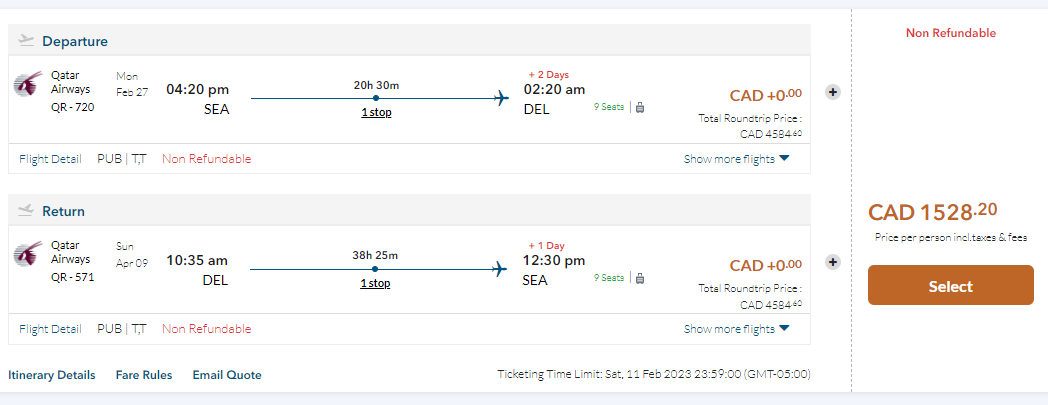Open the Itinerary Details tab
Viewport: 1048px width, 405px height.
pyautogui.click(x=52, y=375)
